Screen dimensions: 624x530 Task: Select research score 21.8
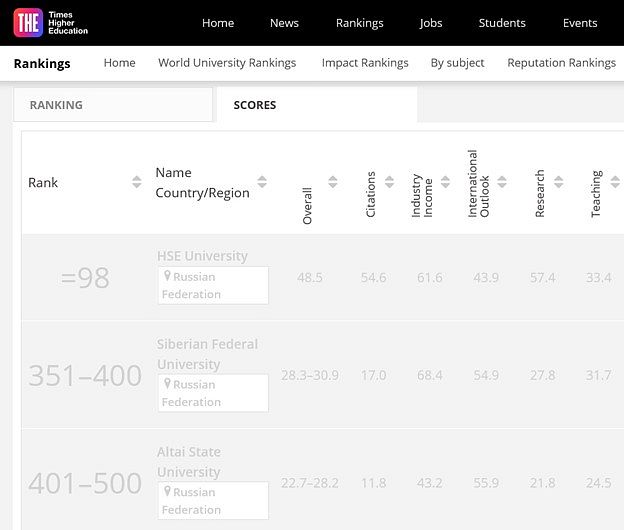pyautogui.click(x=542, y=483)
